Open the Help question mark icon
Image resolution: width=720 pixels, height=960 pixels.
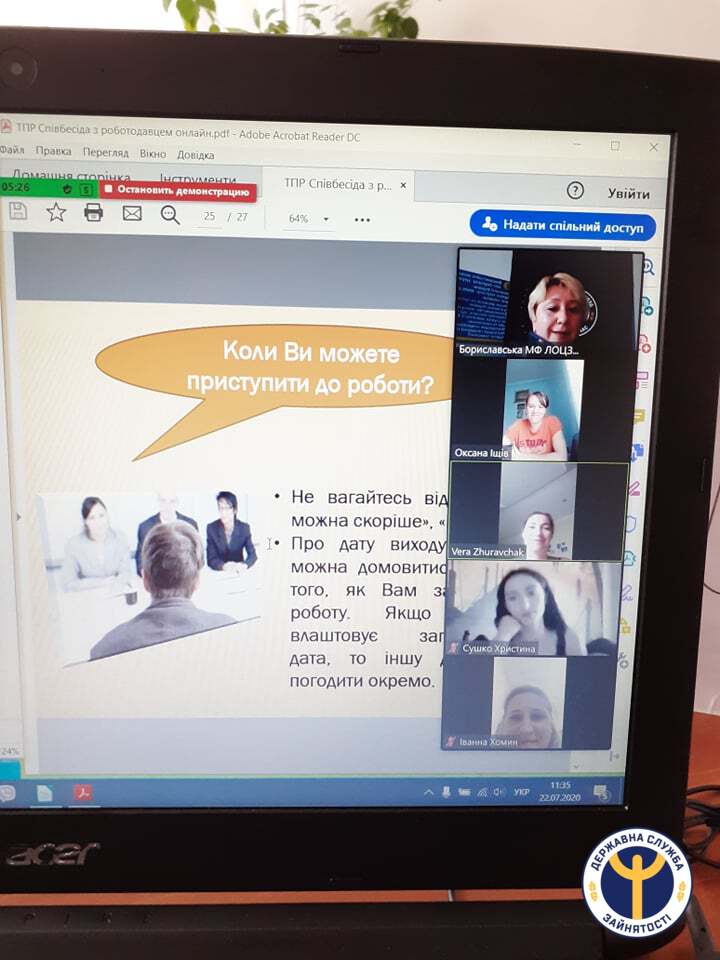coord(575,191)
